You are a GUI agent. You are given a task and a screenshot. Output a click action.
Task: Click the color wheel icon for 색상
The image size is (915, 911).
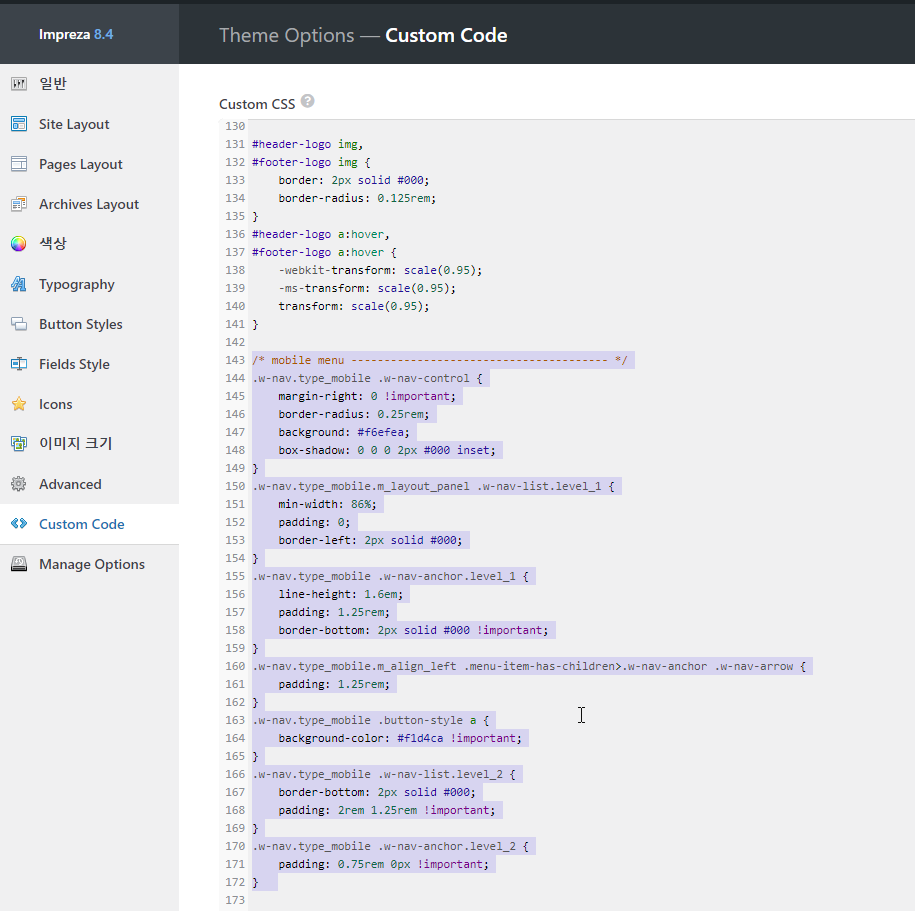pyautogui.click(x=19, y=243)
